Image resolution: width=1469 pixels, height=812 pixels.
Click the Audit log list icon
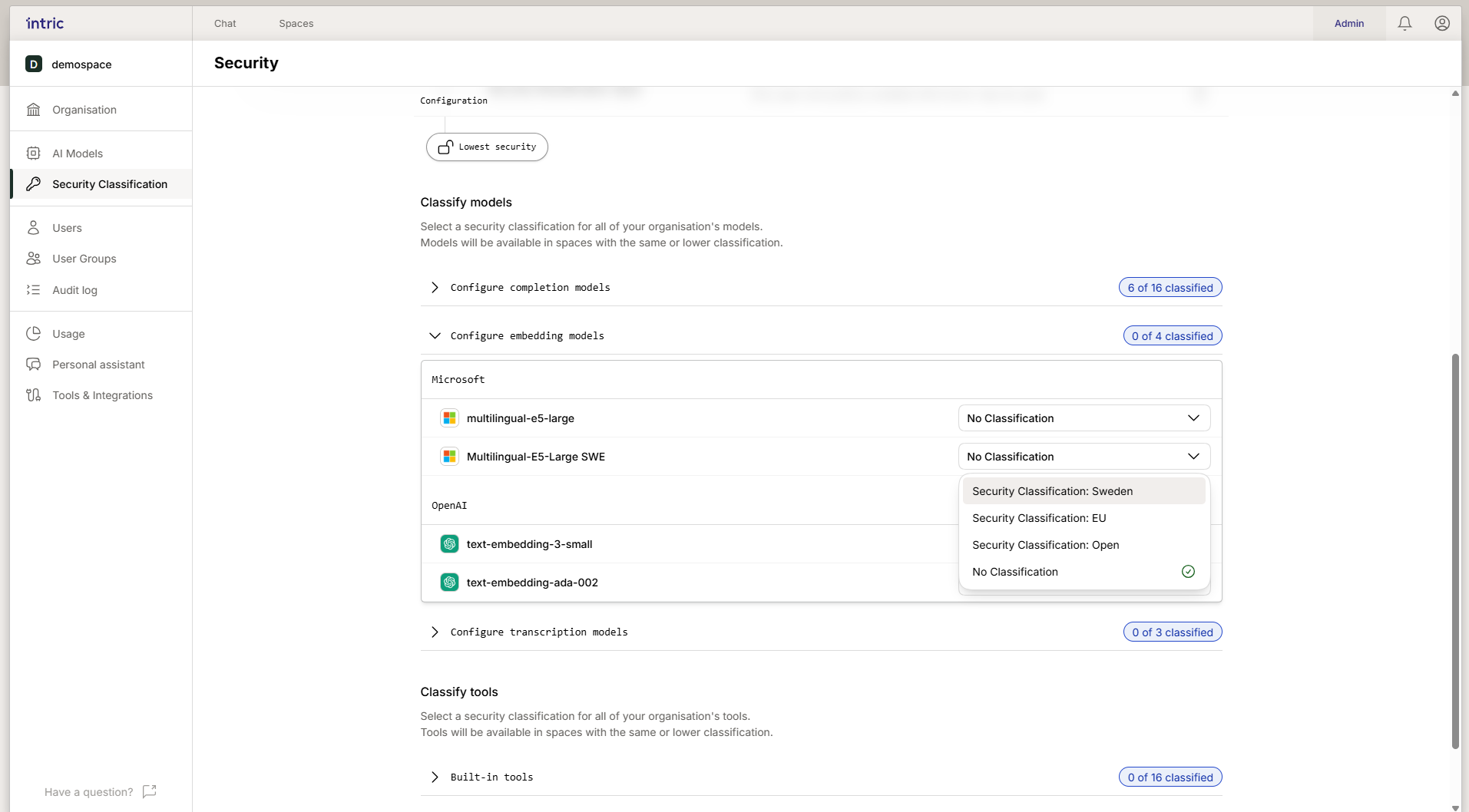tap(34, 290)
